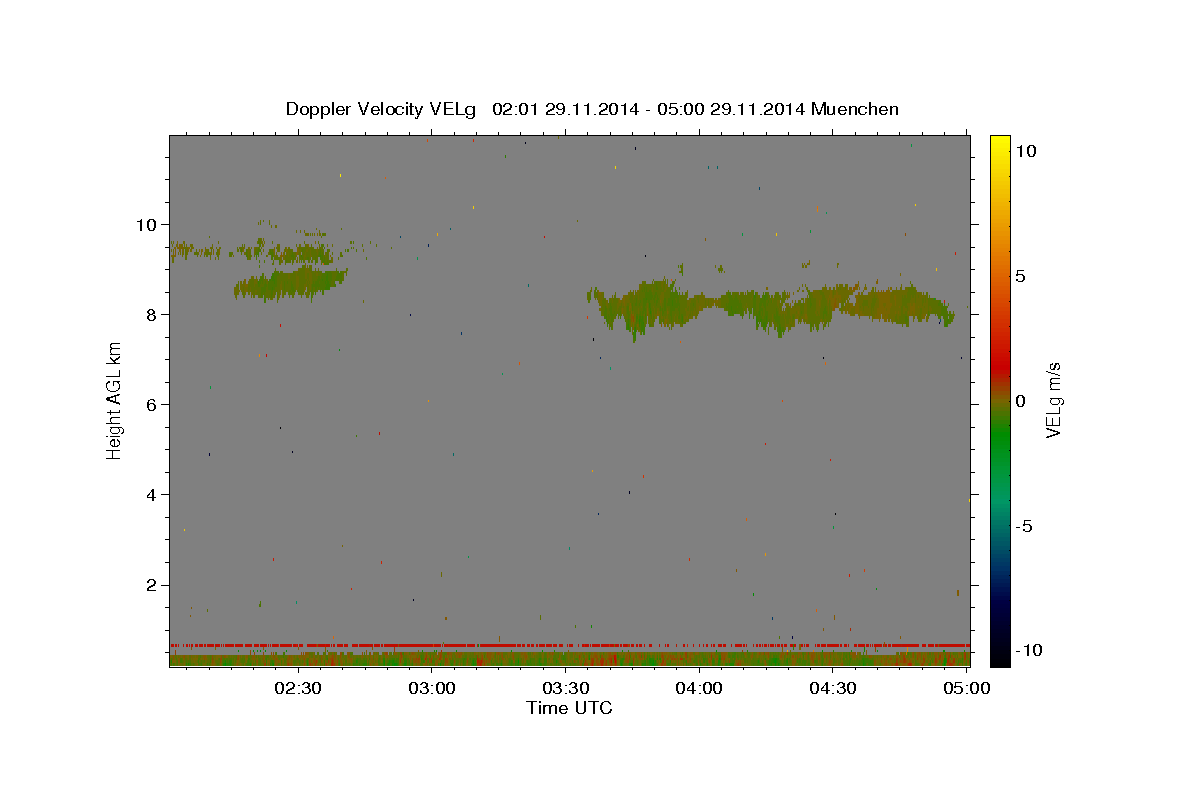The height and width of the screenshot is (800, 1200).
Task: Click the cloud echo near 02:30 at 8.5 km
Action: point(291,284)
